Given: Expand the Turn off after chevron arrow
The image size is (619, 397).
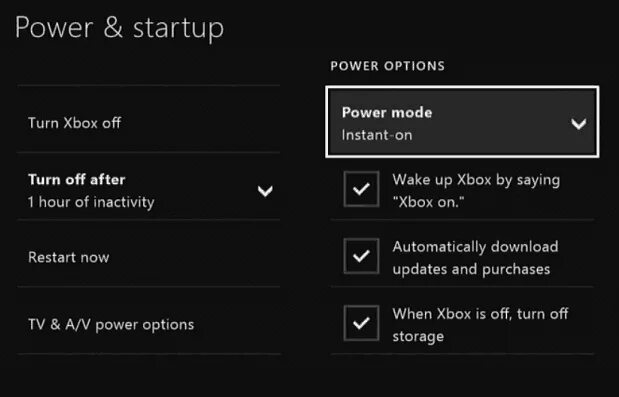Looking at the screenshot, I should 265,191.
